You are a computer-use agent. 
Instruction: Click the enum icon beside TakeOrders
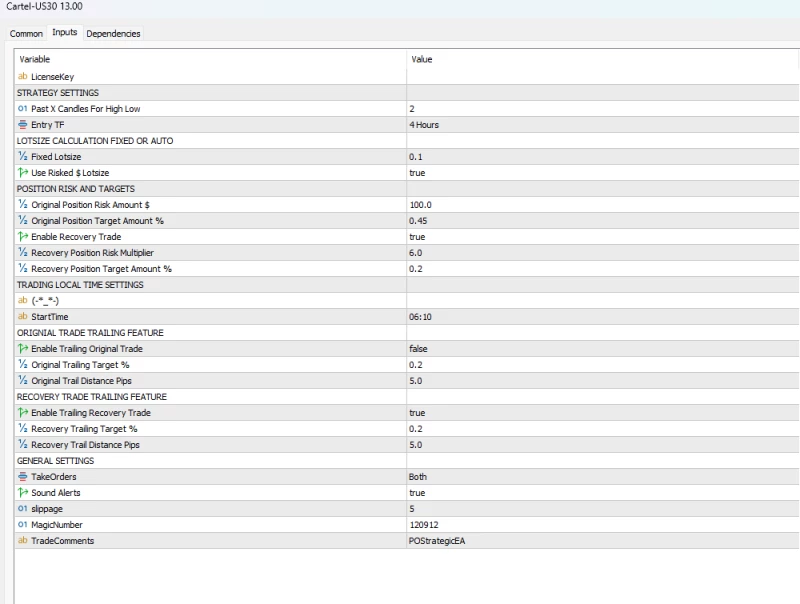pyautogui.click(x=23, y=477)
